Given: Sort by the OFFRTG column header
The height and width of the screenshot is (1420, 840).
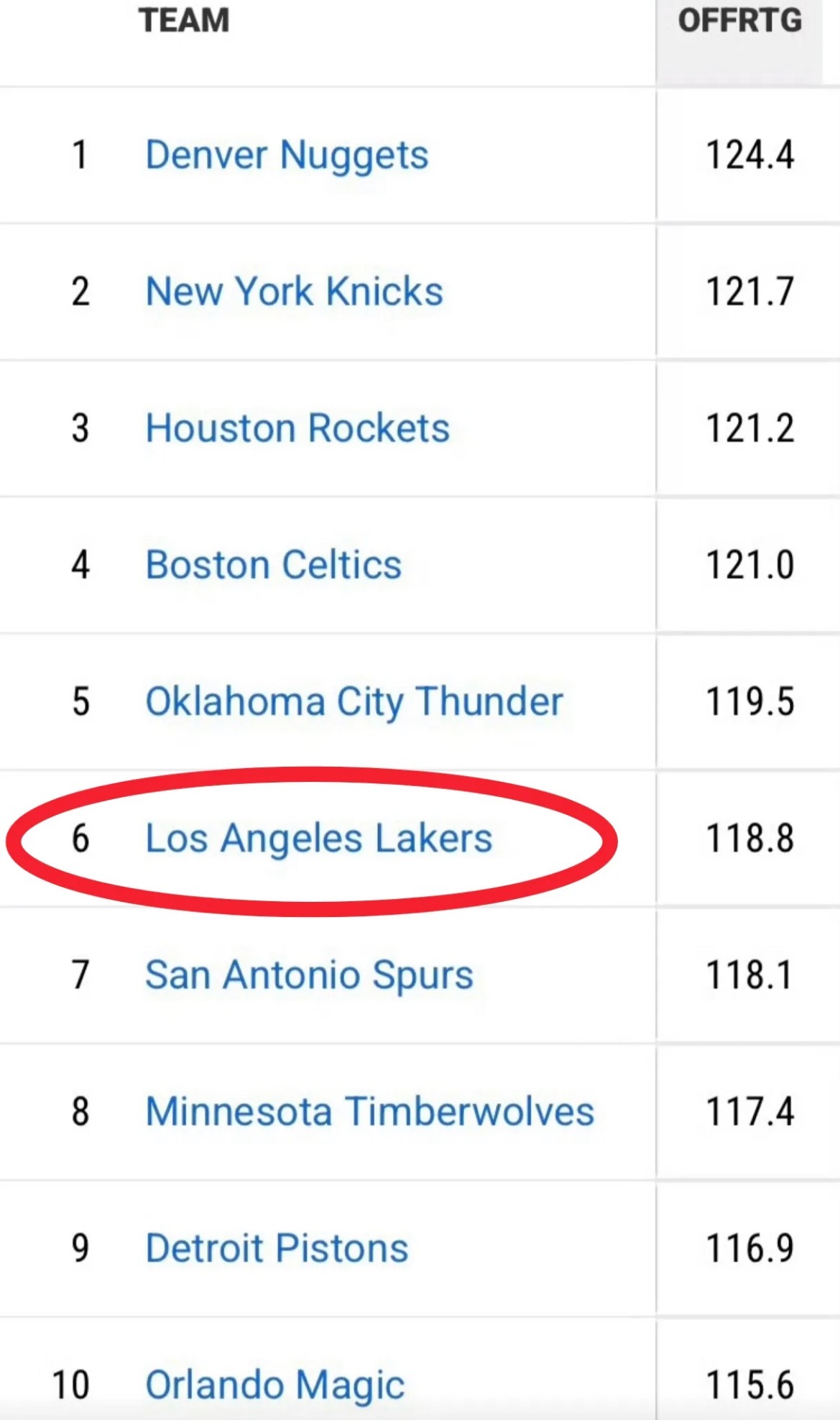Looking at the screenshot, I should click(x=740, y=20).
